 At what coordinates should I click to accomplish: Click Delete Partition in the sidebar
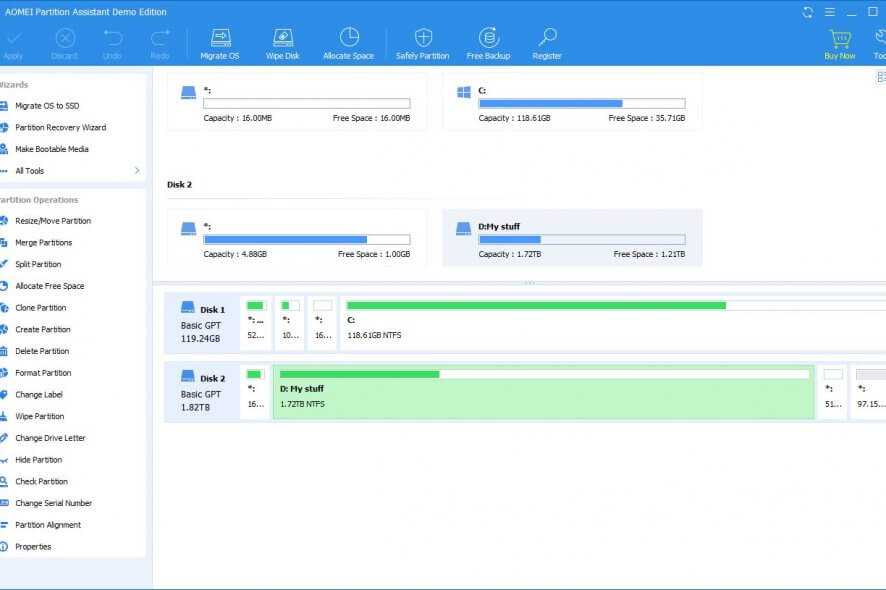pos(42,352)
